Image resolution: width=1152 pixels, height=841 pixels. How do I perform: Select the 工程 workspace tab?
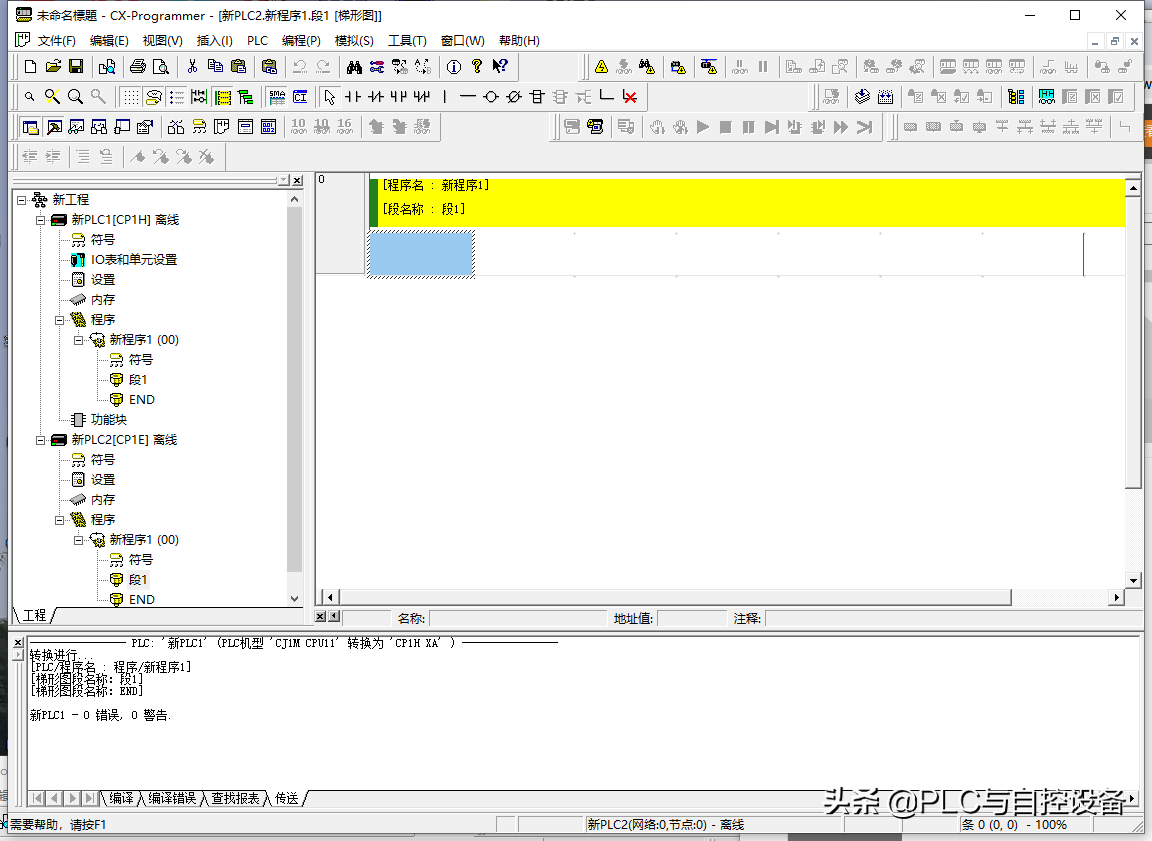pyautogui.click(x=35, y=615)
